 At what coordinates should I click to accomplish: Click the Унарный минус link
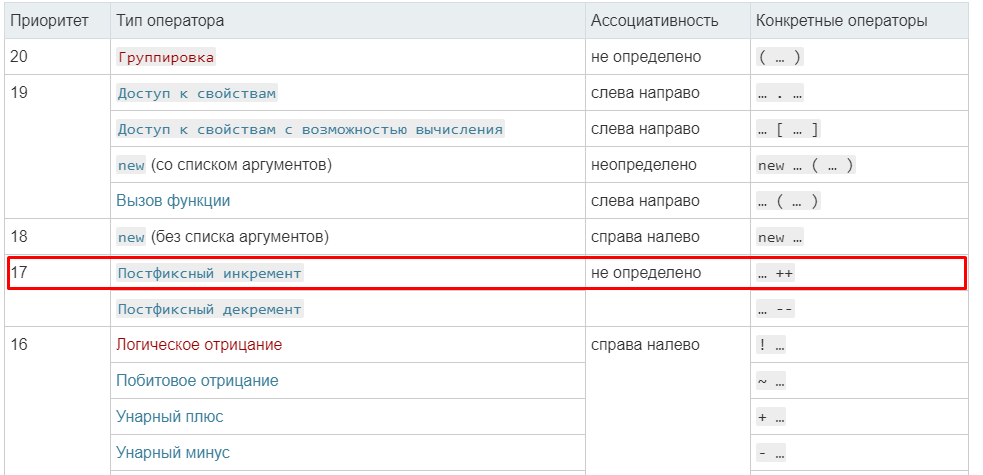click(173, 453)
